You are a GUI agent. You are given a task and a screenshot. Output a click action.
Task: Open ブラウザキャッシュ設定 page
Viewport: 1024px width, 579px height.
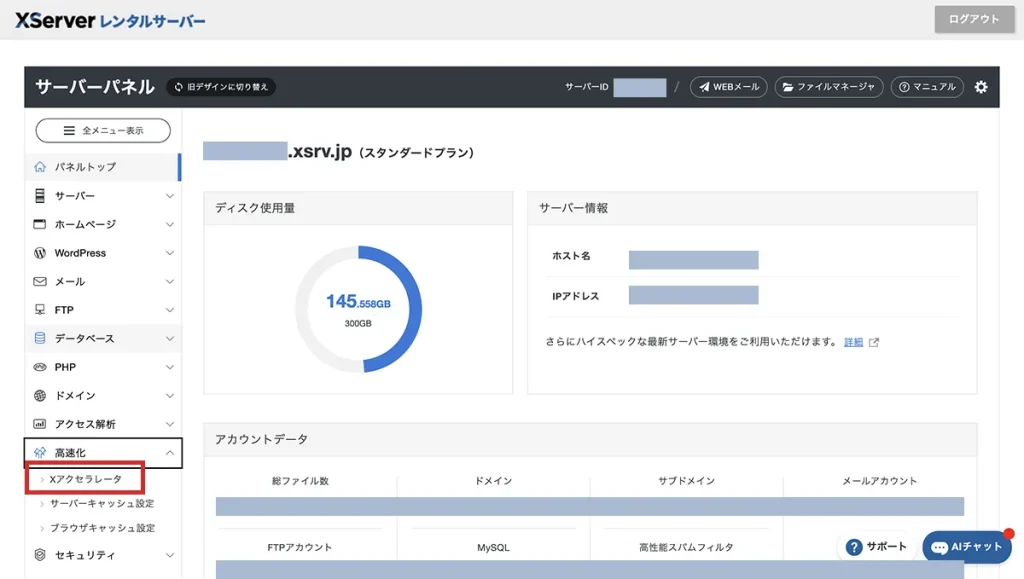click(x=103, y=527)
